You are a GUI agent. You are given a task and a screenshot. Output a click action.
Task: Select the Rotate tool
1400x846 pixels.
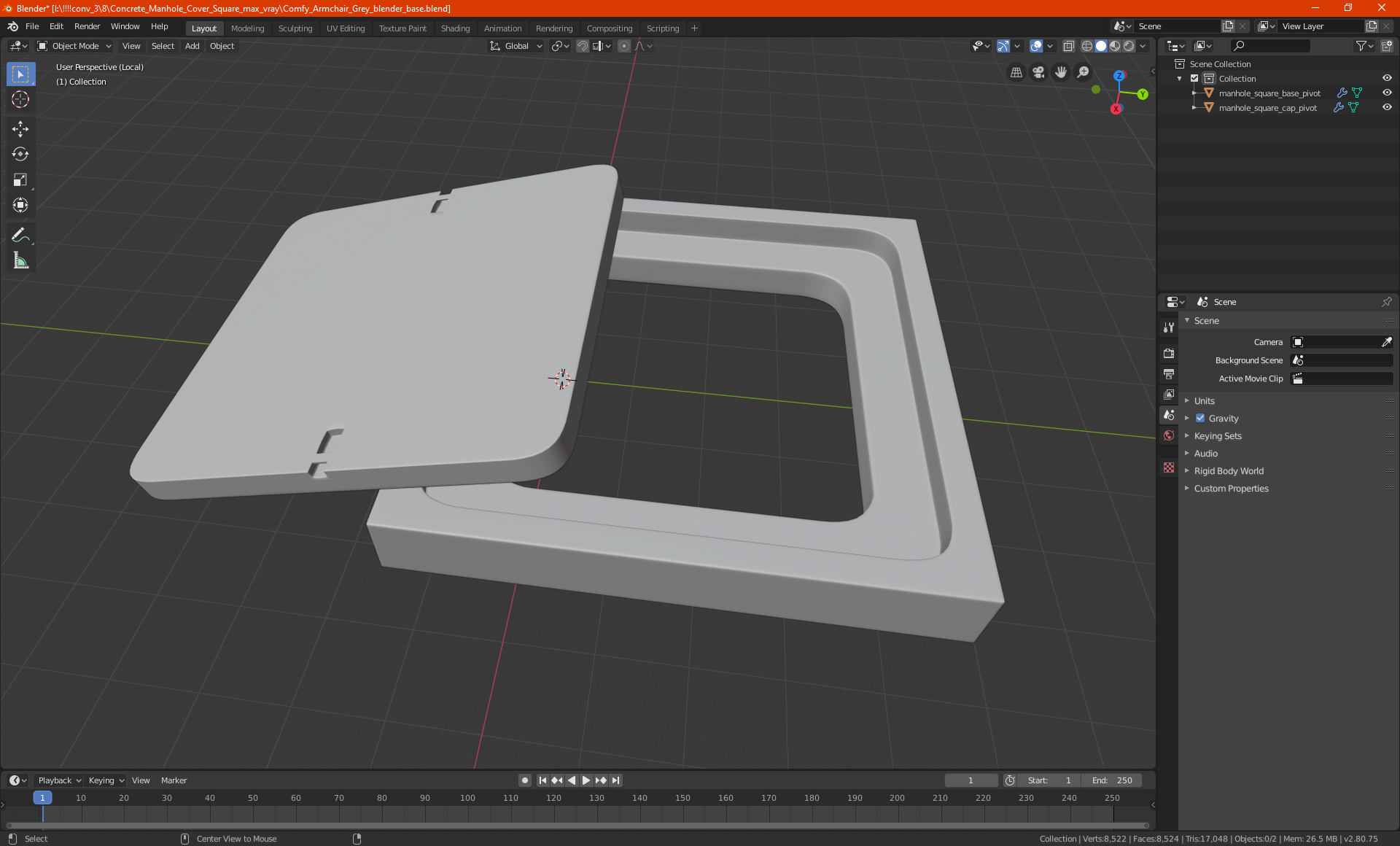(x=20, y=154)
